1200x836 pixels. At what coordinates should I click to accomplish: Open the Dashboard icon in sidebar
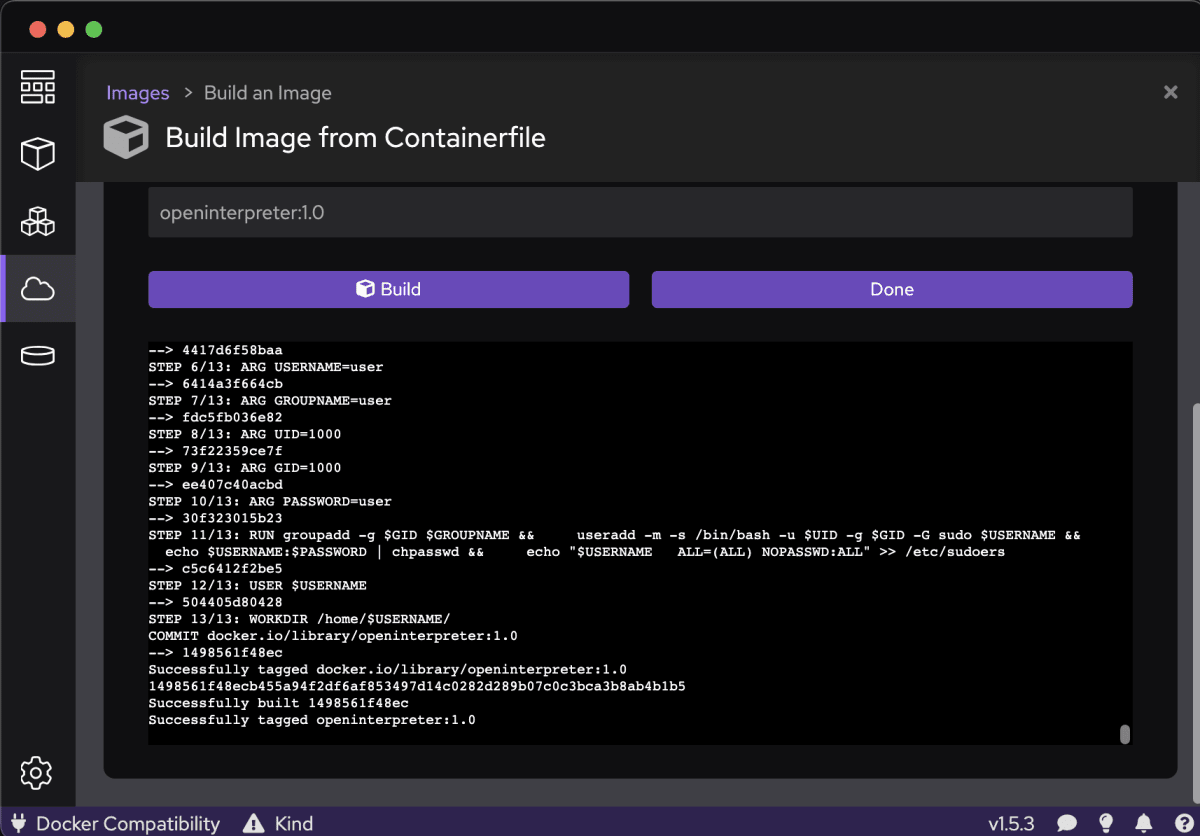tap(37, 88)
